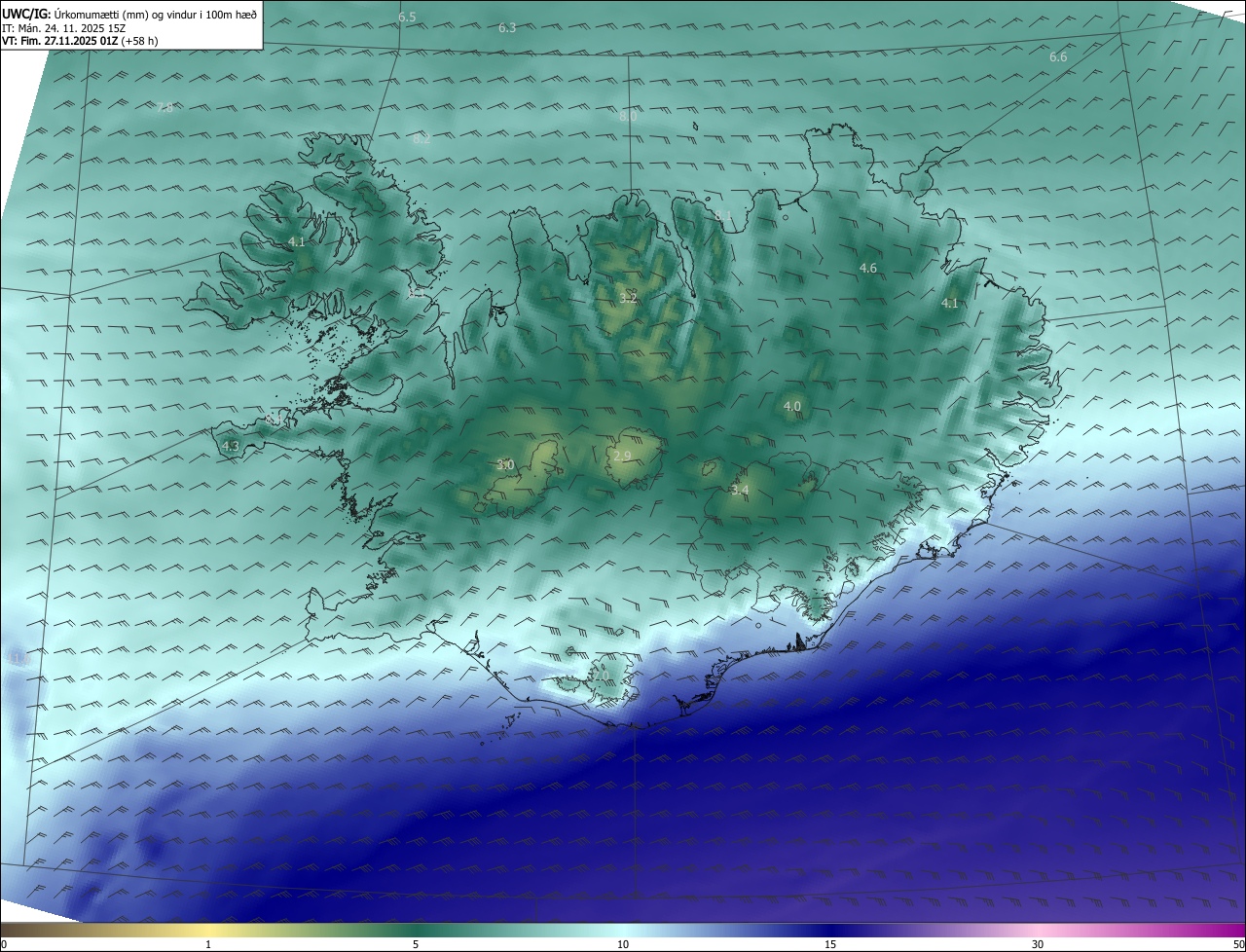Select the 4.6 value label on the map
1246x952 pixels.
coord(868,268)
